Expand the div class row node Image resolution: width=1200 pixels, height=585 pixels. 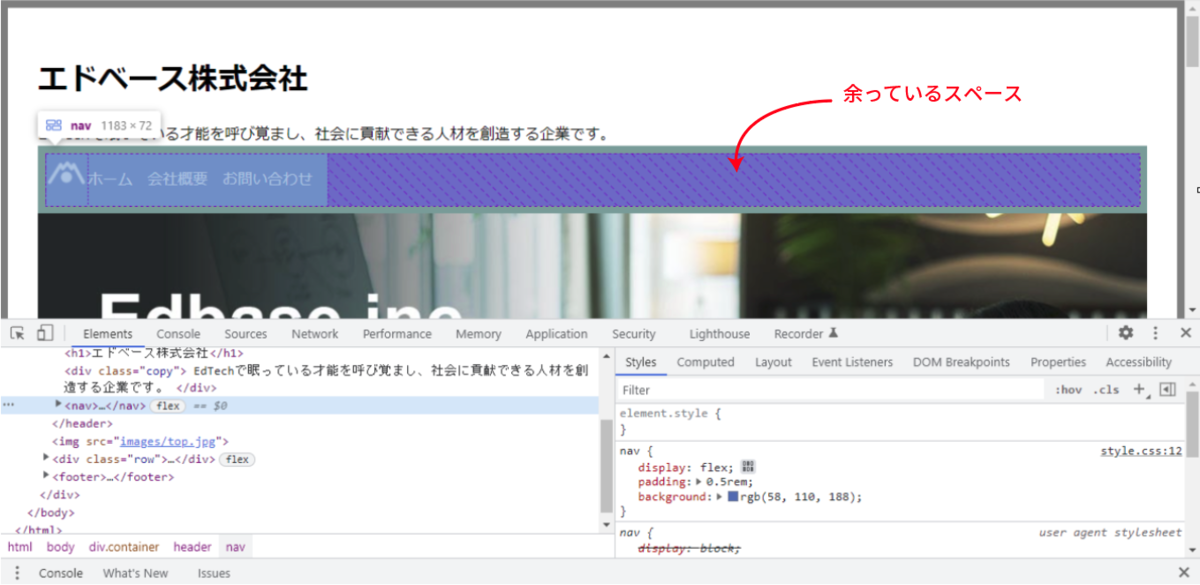[46, 458]
